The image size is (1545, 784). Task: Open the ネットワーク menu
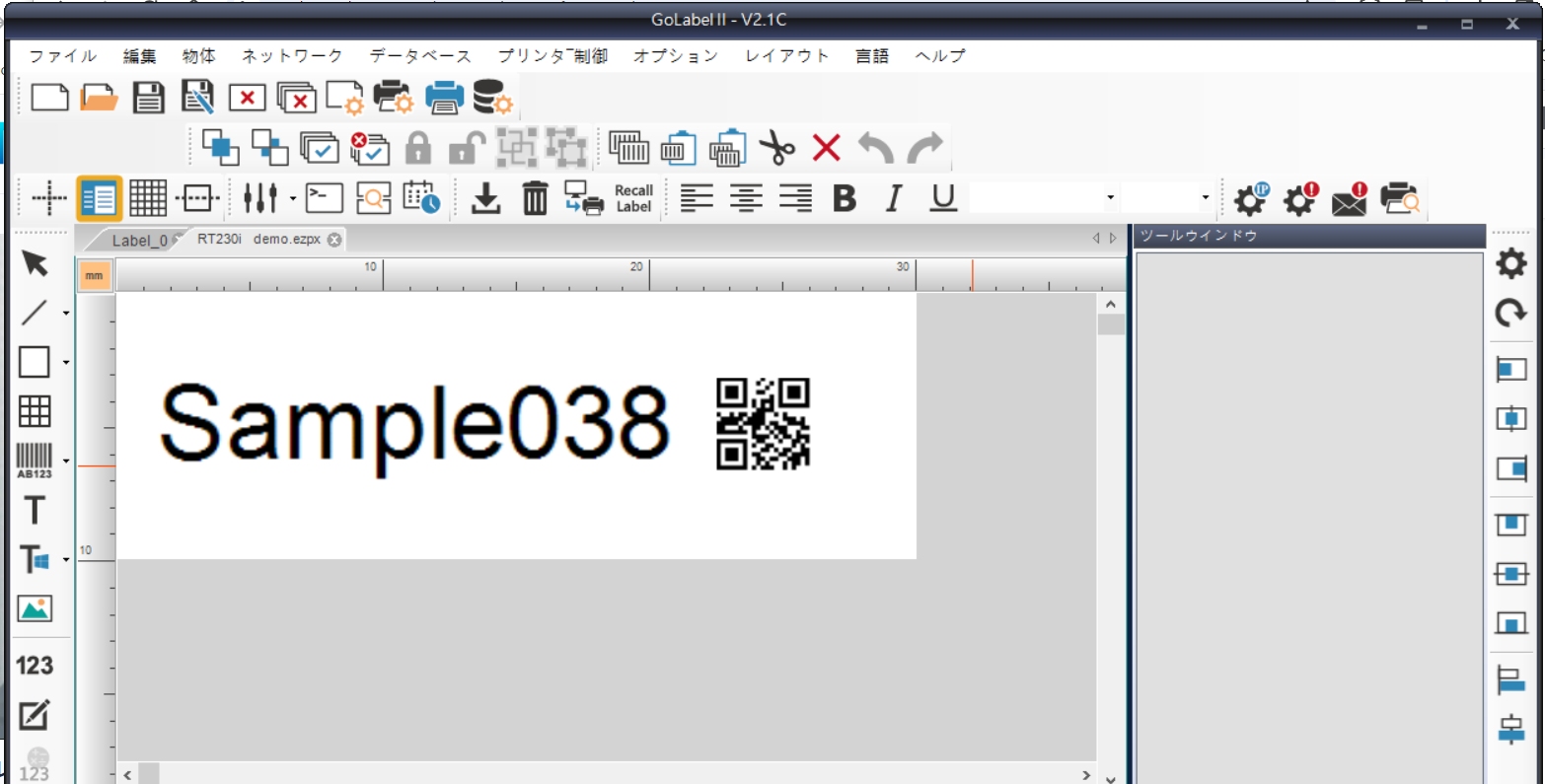(x=292, y=56)
